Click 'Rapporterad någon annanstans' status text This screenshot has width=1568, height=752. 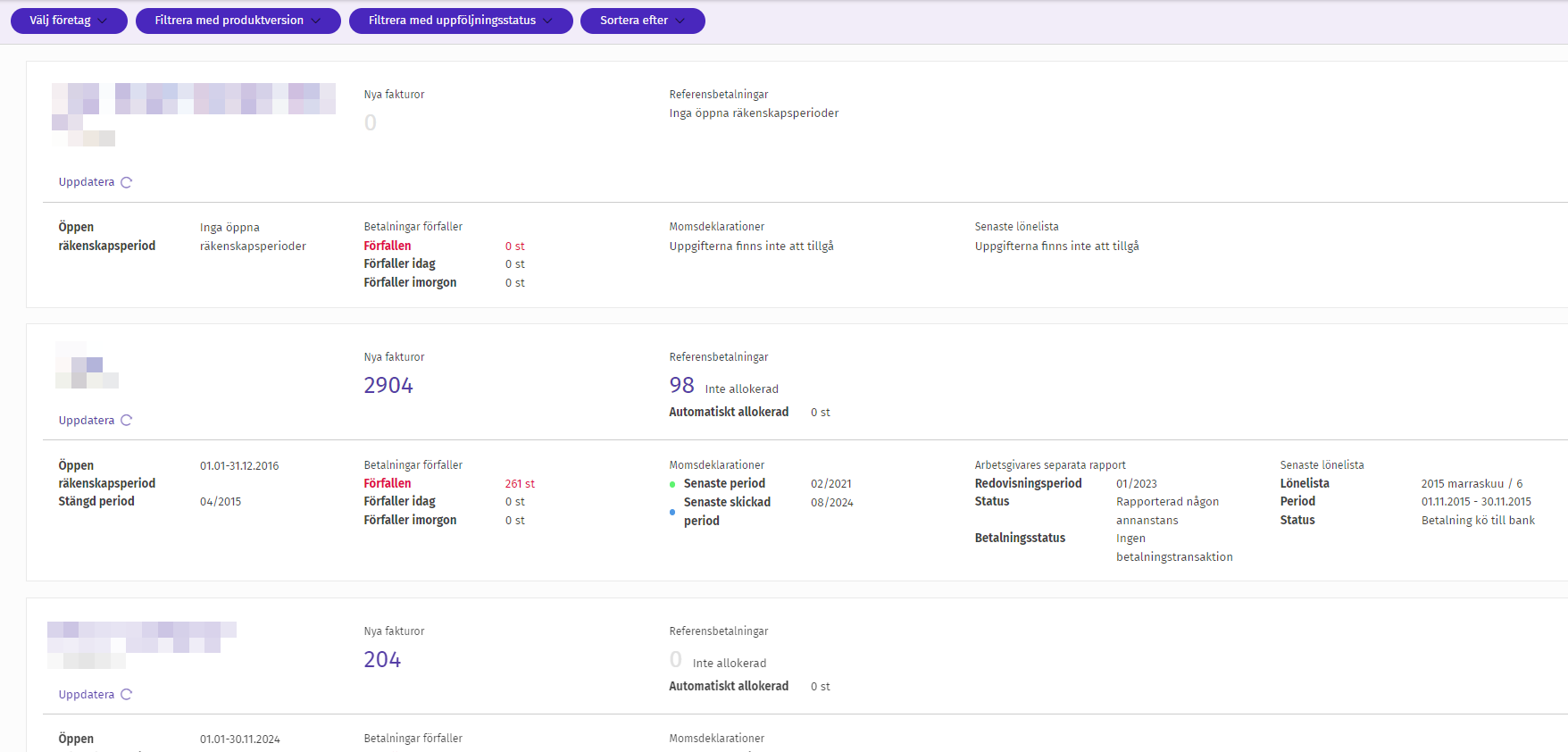pyautogui.click(x=1168, y=511)
